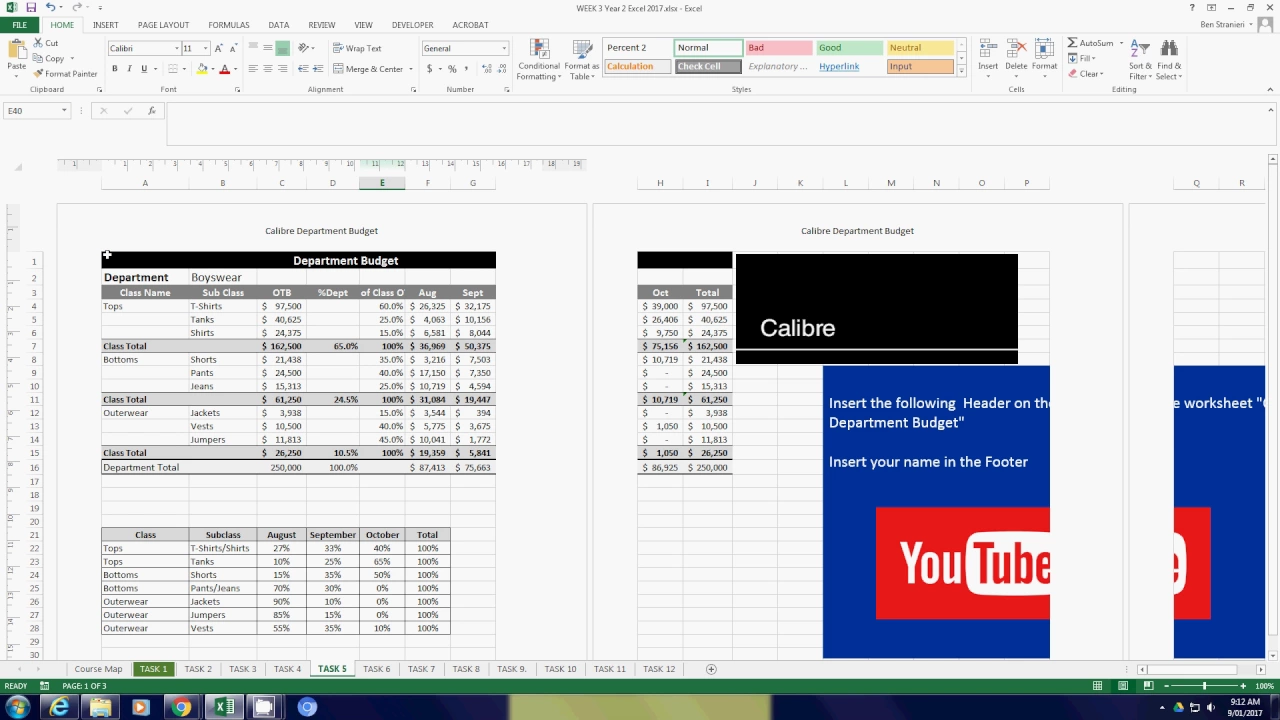Toggle Underline formatting
This screenshot has height=720, width=1280.
click(144, 69)
